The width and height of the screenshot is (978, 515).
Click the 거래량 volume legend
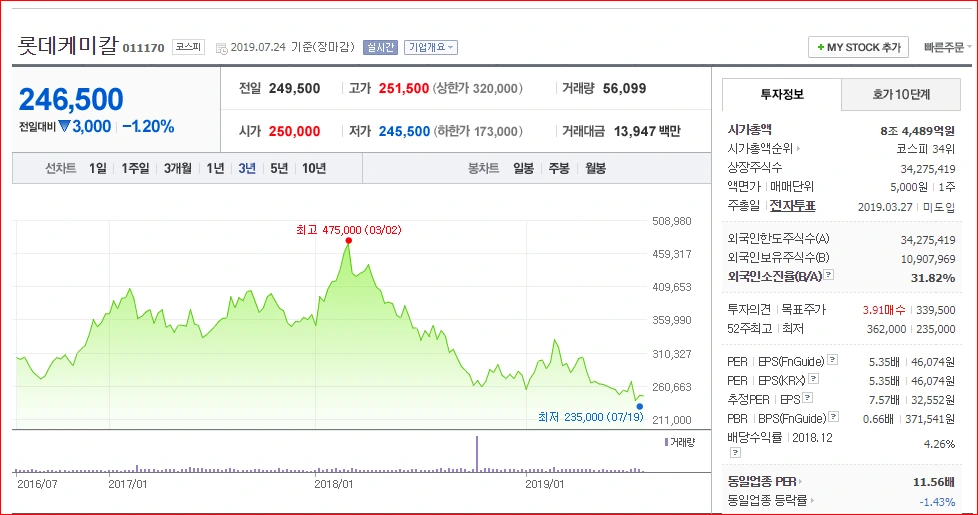(680, 442)
